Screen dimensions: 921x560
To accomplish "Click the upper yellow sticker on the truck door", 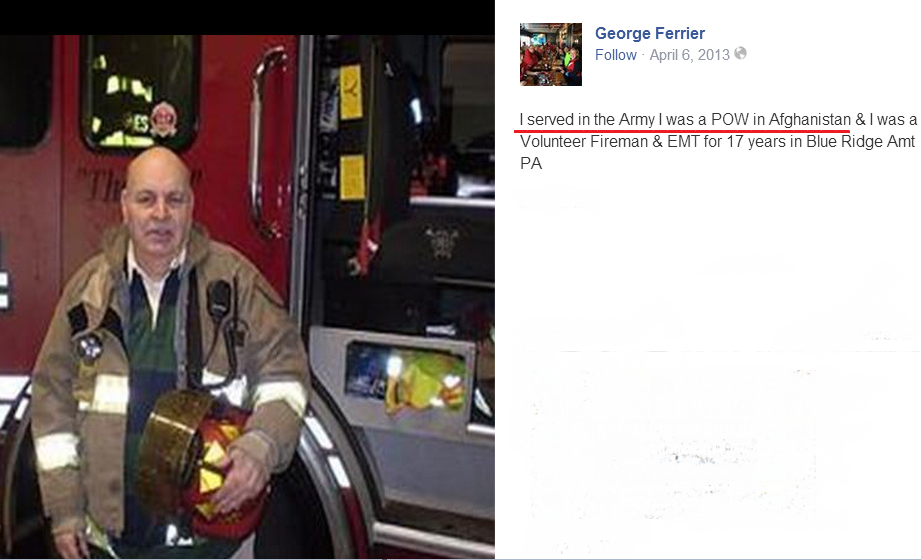I will (351, 92).
